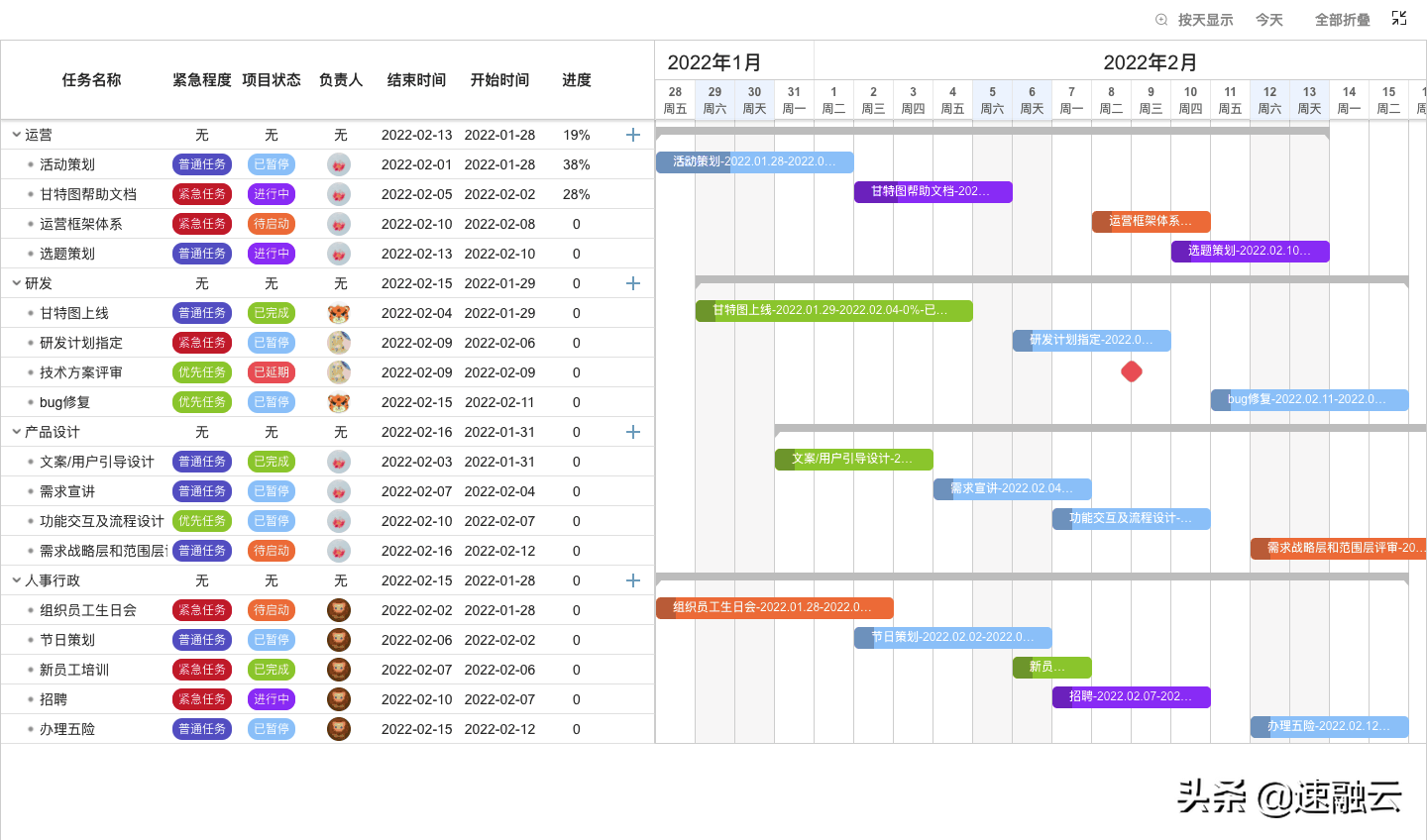
Task: Add a subtask with 产品设计 plus icon
Action: pyautogui.click(x=633, y=432)
